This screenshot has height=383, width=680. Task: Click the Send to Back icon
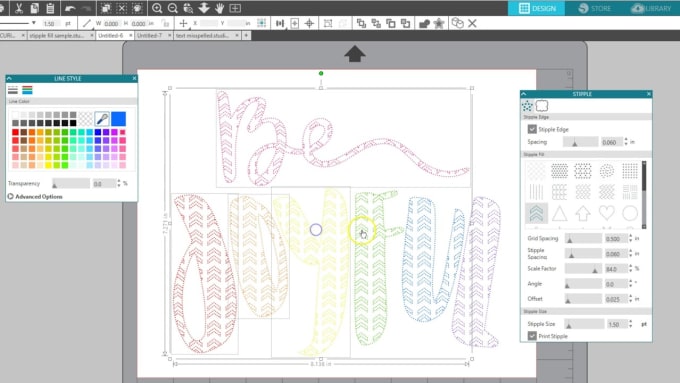coord(376,23)
